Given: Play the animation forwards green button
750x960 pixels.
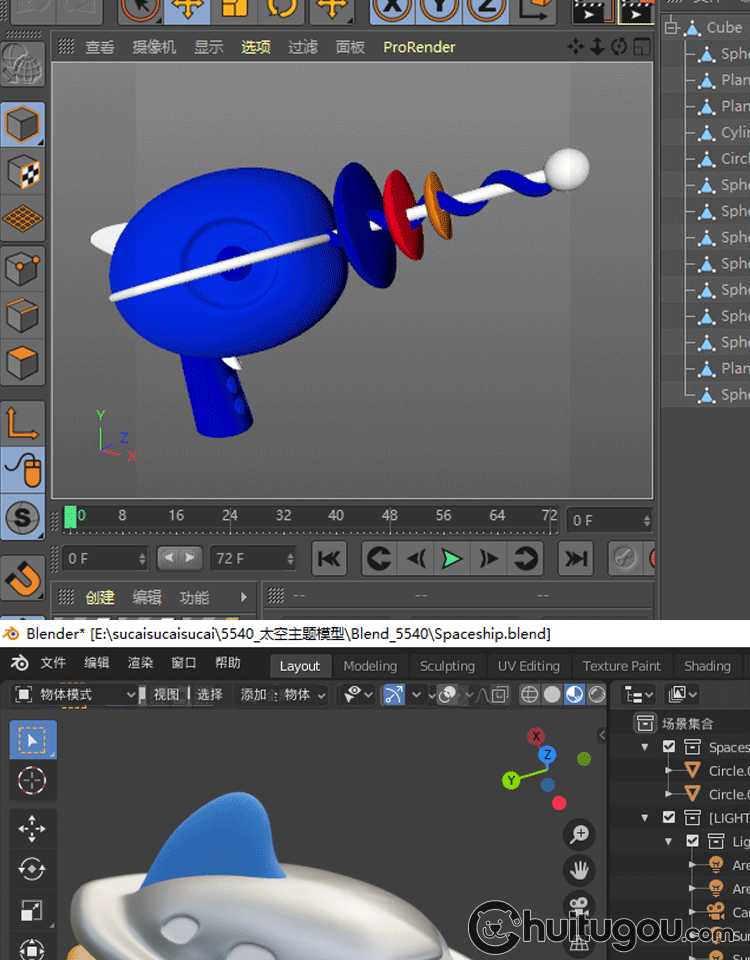Looking at the screenshot, I should 452,558.
